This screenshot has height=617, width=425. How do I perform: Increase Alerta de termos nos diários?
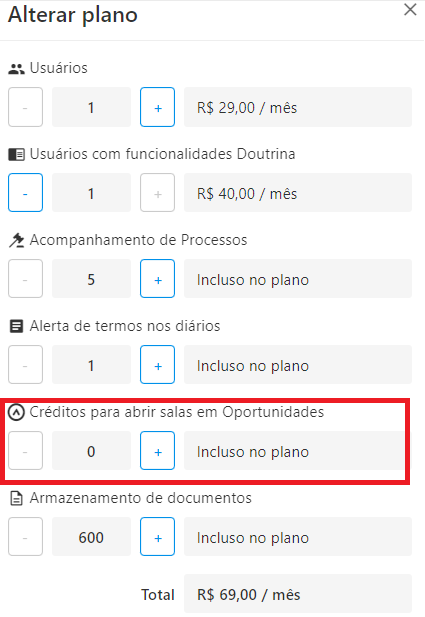[157, 364]
